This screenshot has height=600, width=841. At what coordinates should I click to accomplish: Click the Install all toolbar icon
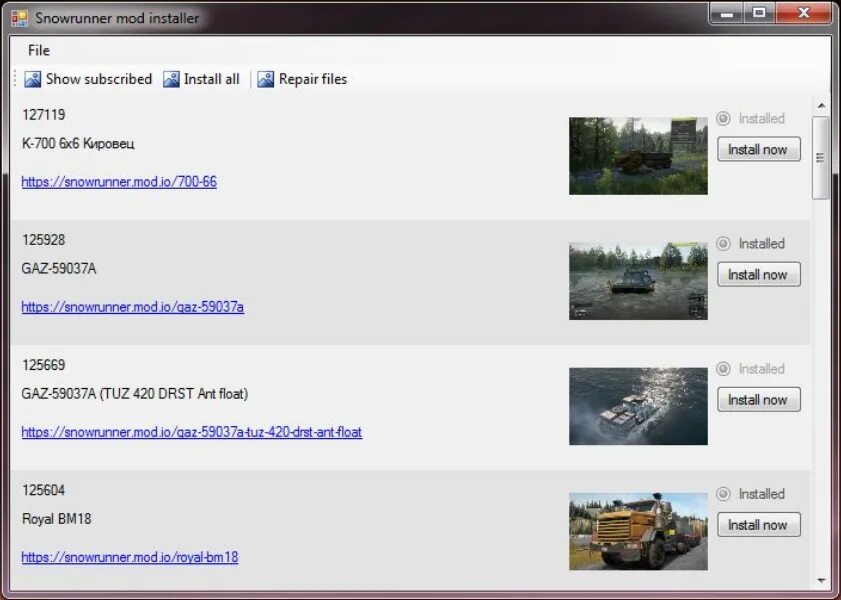[x=169, y=78]
